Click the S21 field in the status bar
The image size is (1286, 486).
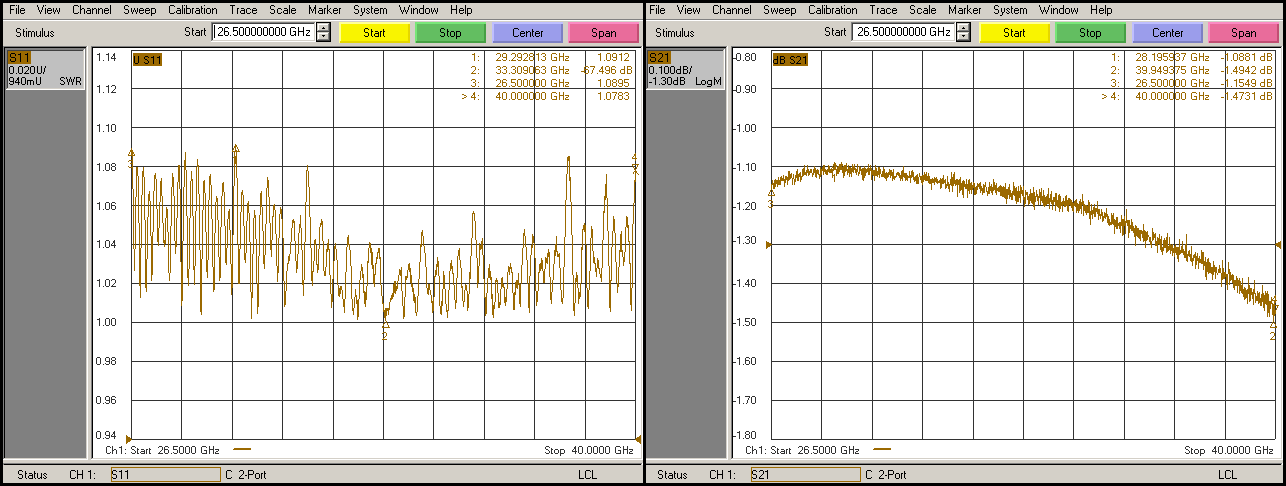[805, 475]
